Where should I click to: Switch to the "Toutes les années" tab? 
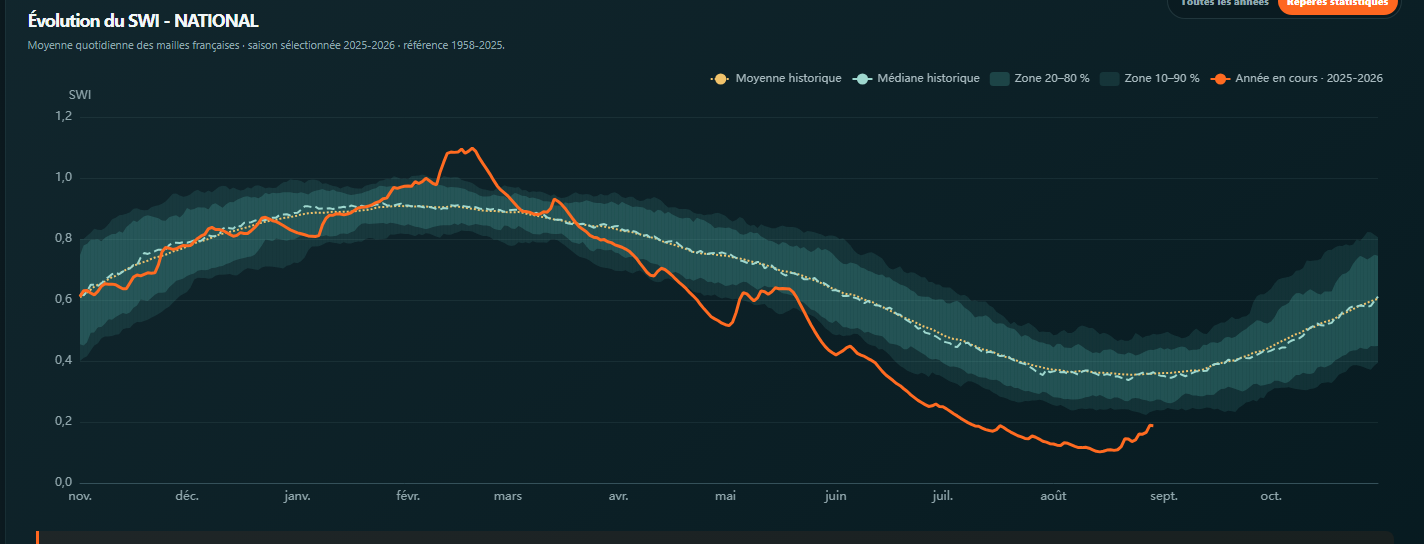[1224, 3]
